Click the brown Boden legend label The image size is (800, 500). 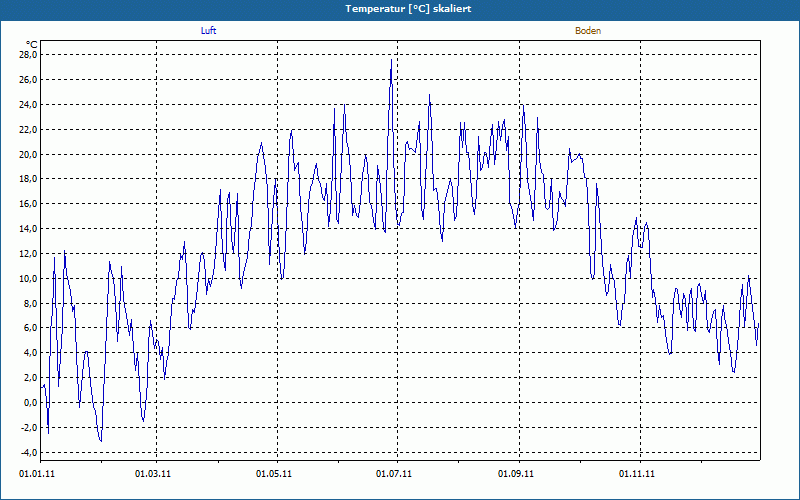click(x=588, y=31)
